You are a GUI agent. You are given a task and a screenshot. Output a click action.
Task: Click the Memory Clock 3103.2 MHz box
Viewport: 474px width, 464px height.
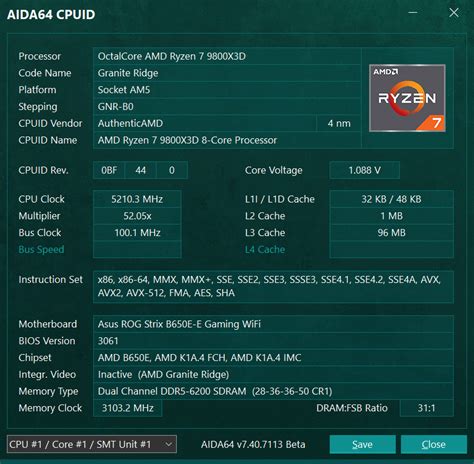(x=128, y=408)
